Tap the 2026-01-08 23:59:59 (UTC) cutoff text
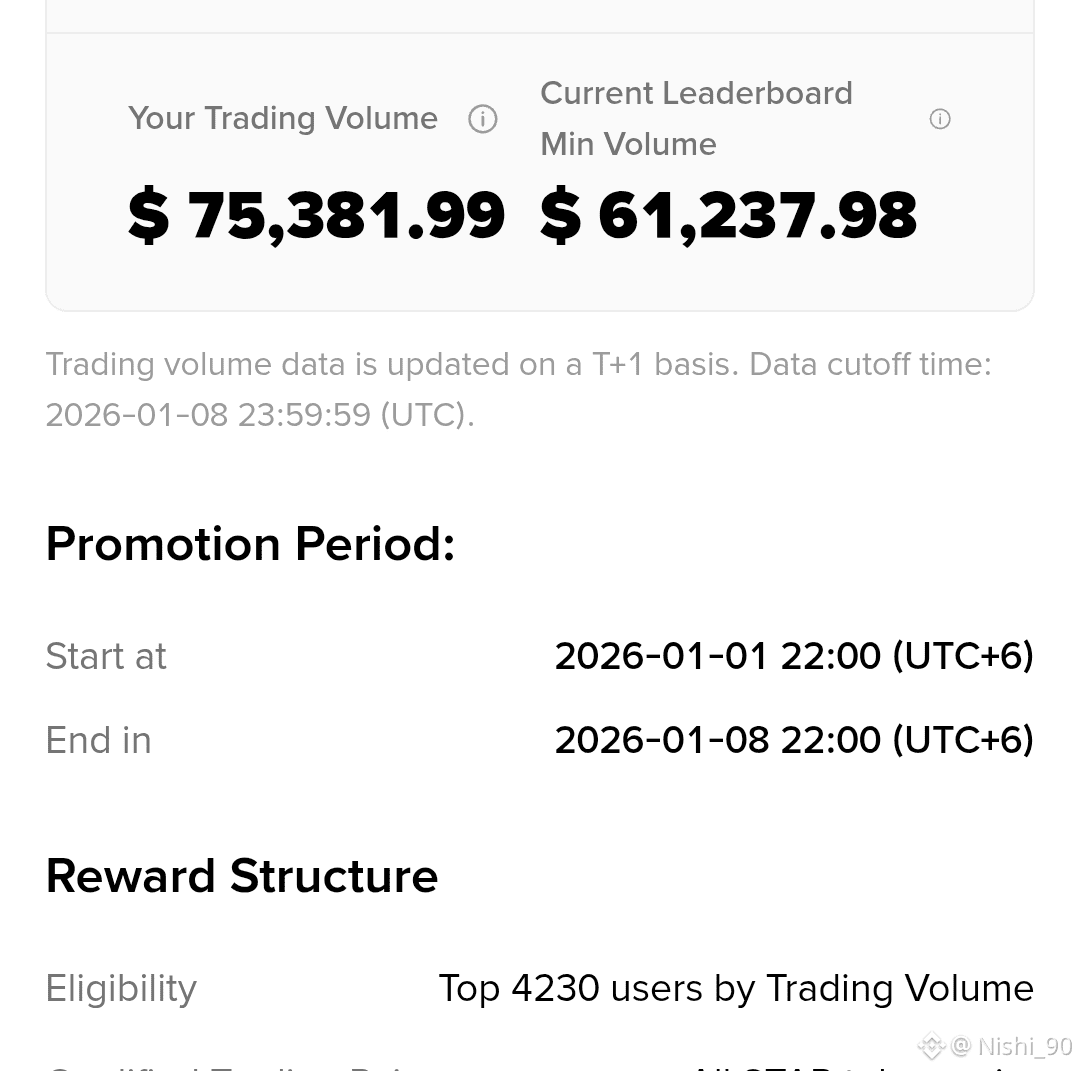Image resolution: width=1080 pixels, height=1071 pixels. pos(260,415)
